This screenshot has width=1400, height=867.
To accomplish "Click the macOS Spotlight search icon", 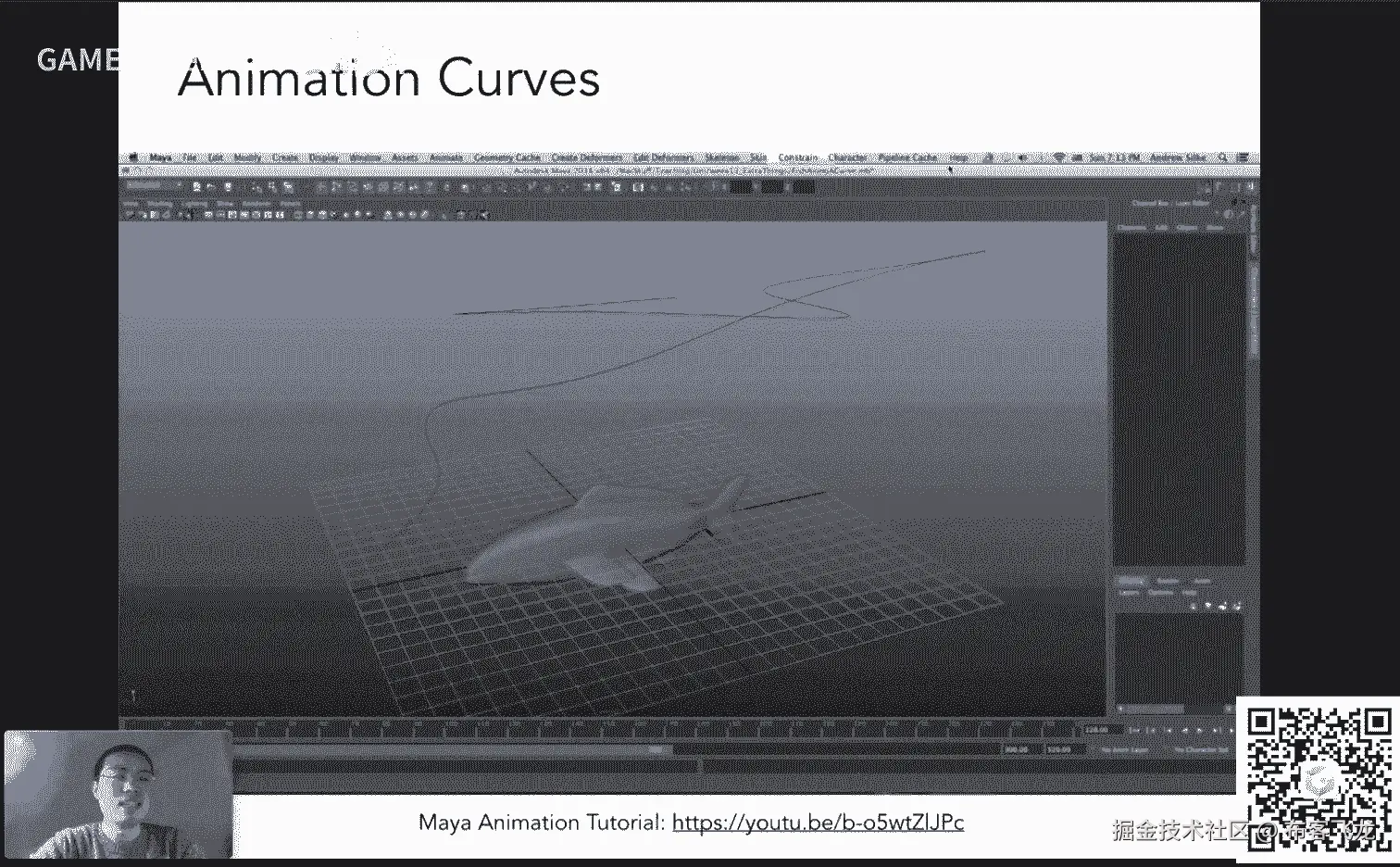I will (x=1224, y=157).
